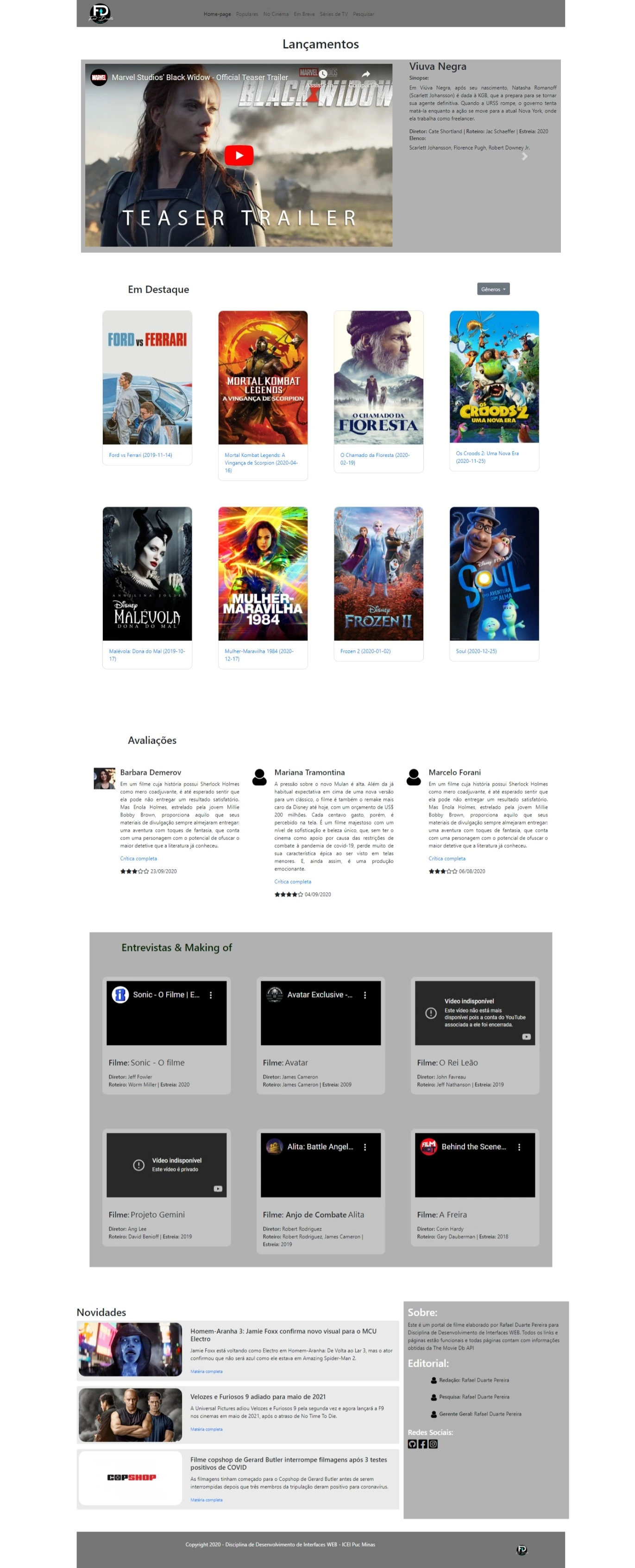Click the Avatar Exclusive channel avatar
The height and width of the screenshot is (1568, 635).
[274, 995]
